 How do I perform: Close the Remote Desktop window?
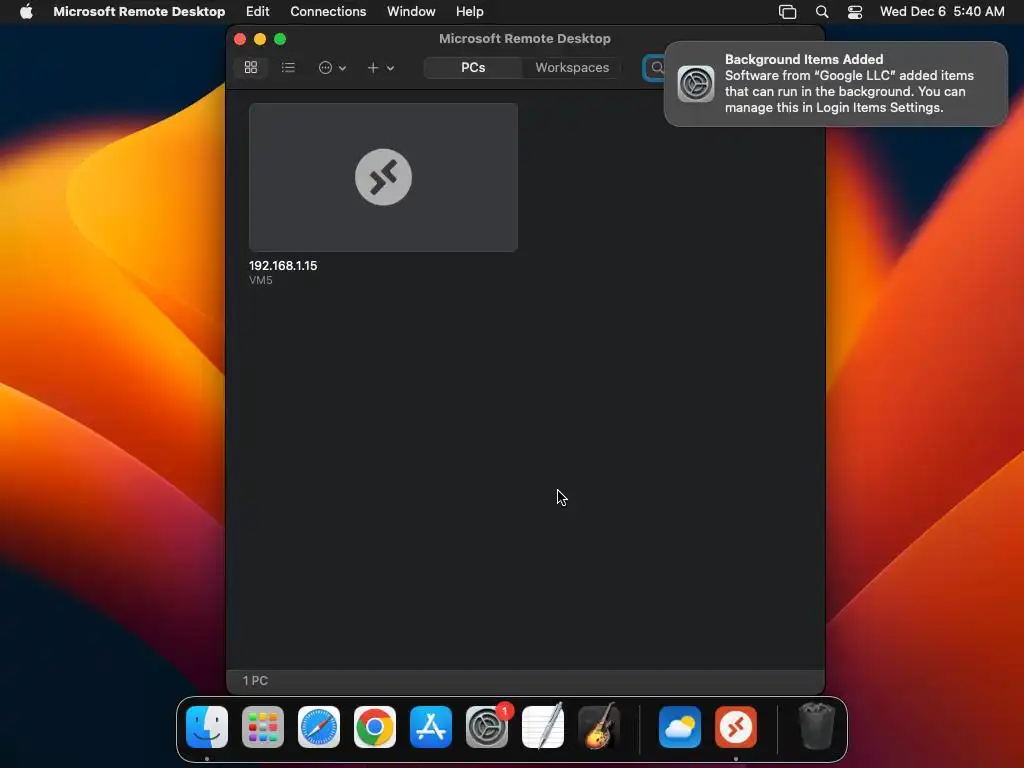click(240, 39)
